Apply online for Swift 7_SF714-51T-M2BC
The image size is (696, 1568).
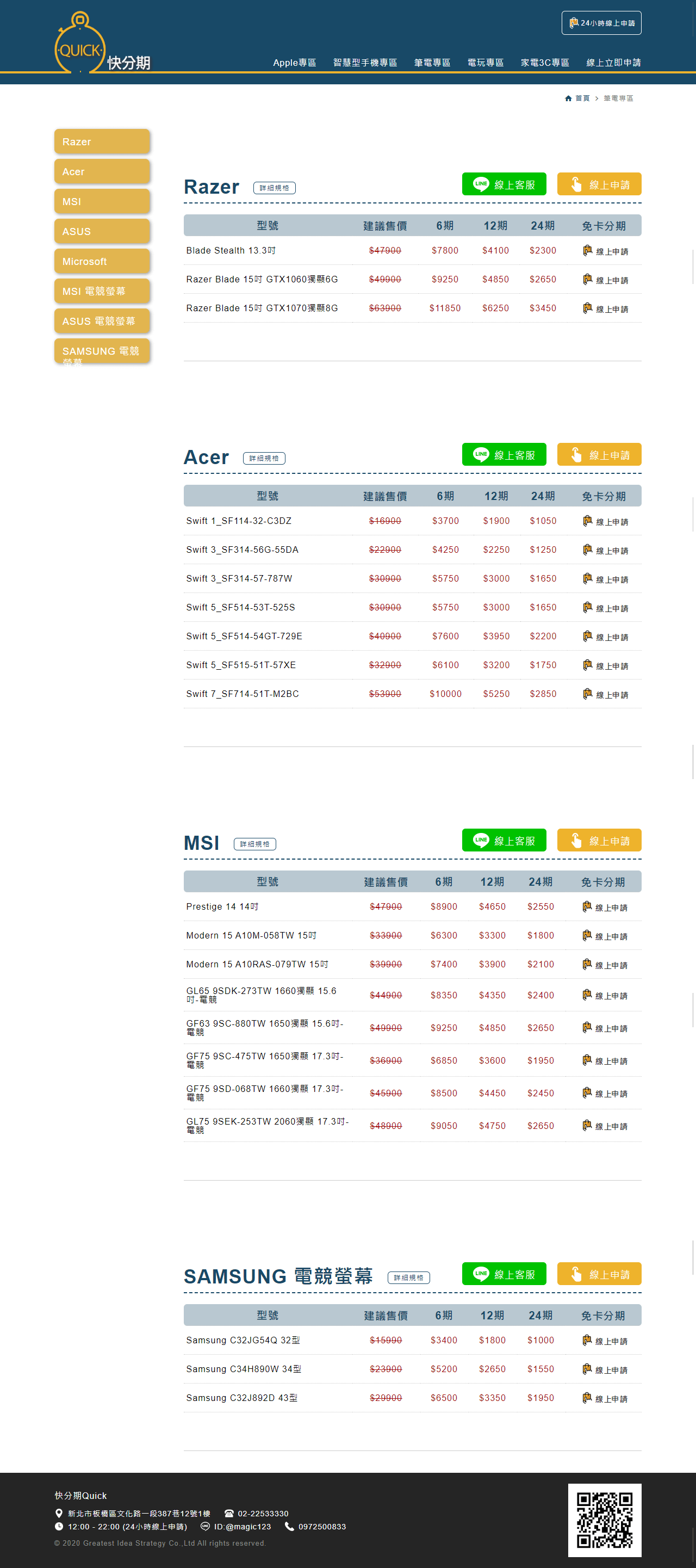605,694
